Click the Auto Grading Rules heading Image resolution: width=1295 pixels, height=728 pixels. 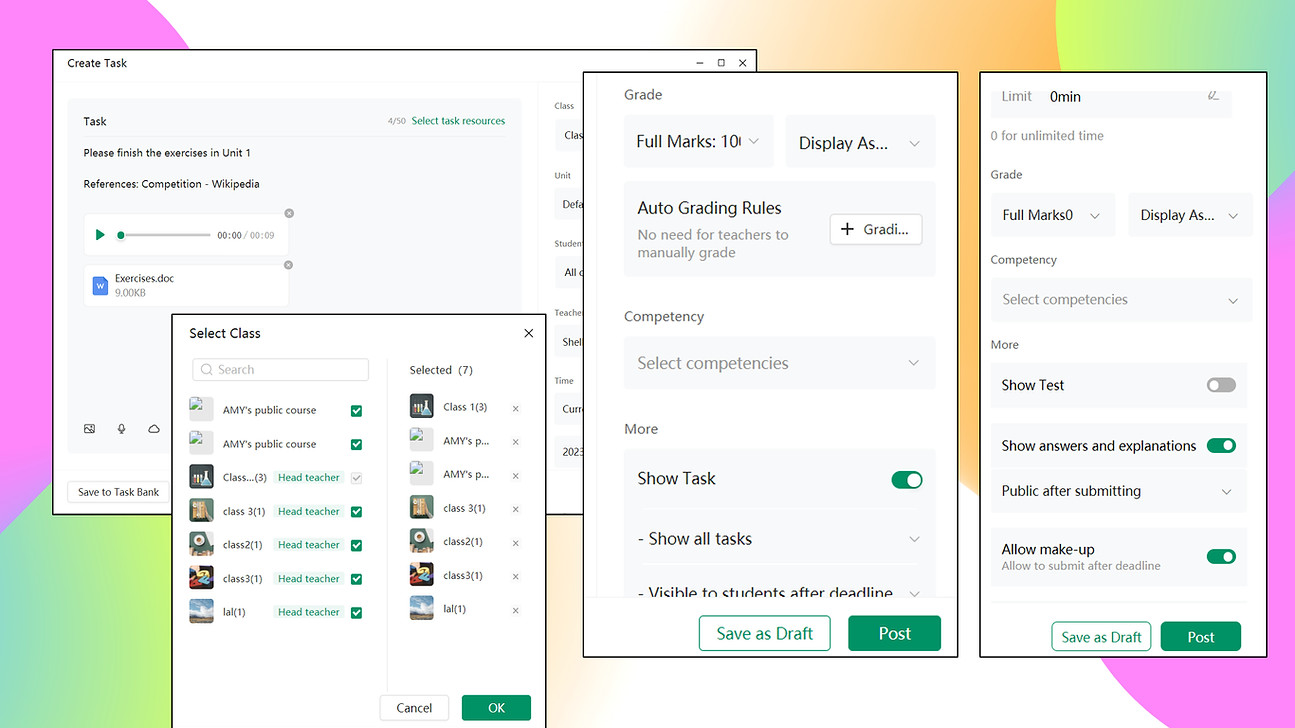point(709,208)
